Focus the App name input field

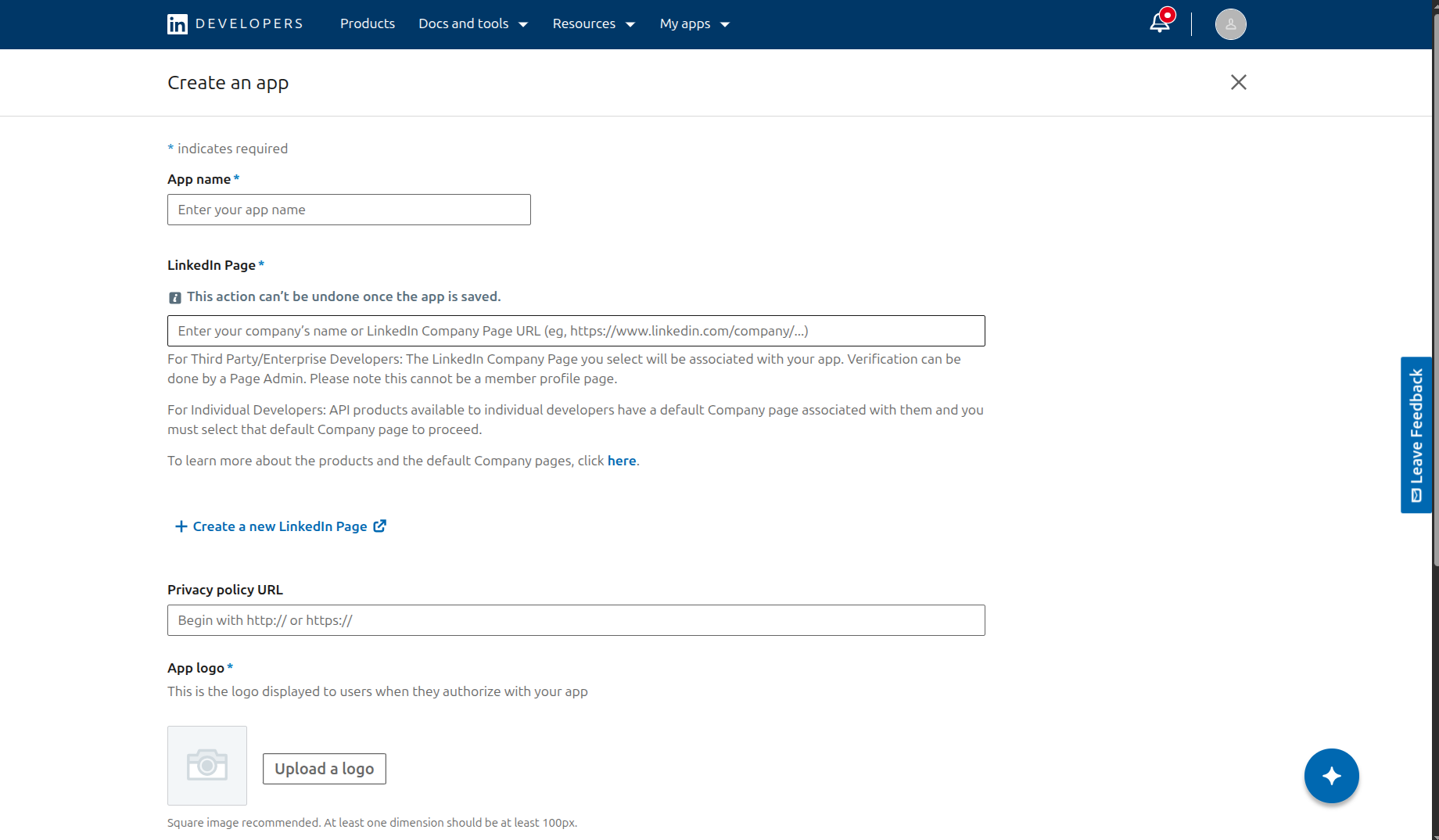pyautogui.click(x=349, y=210)
